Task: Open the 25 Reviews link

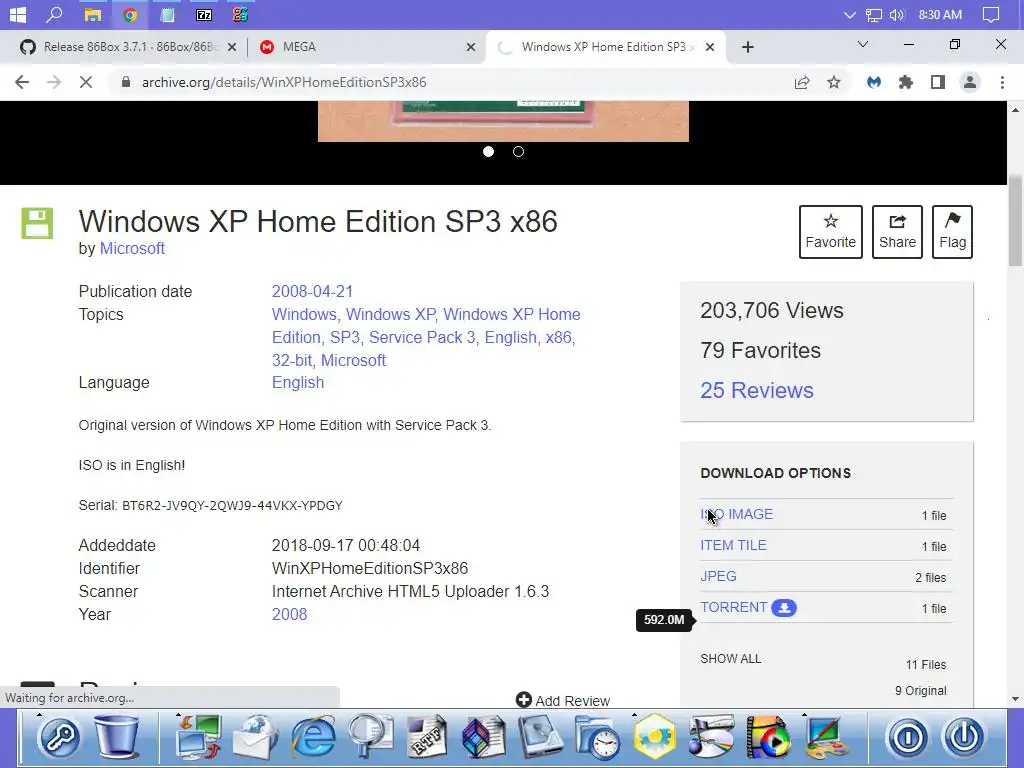Action: click(757, 391)
